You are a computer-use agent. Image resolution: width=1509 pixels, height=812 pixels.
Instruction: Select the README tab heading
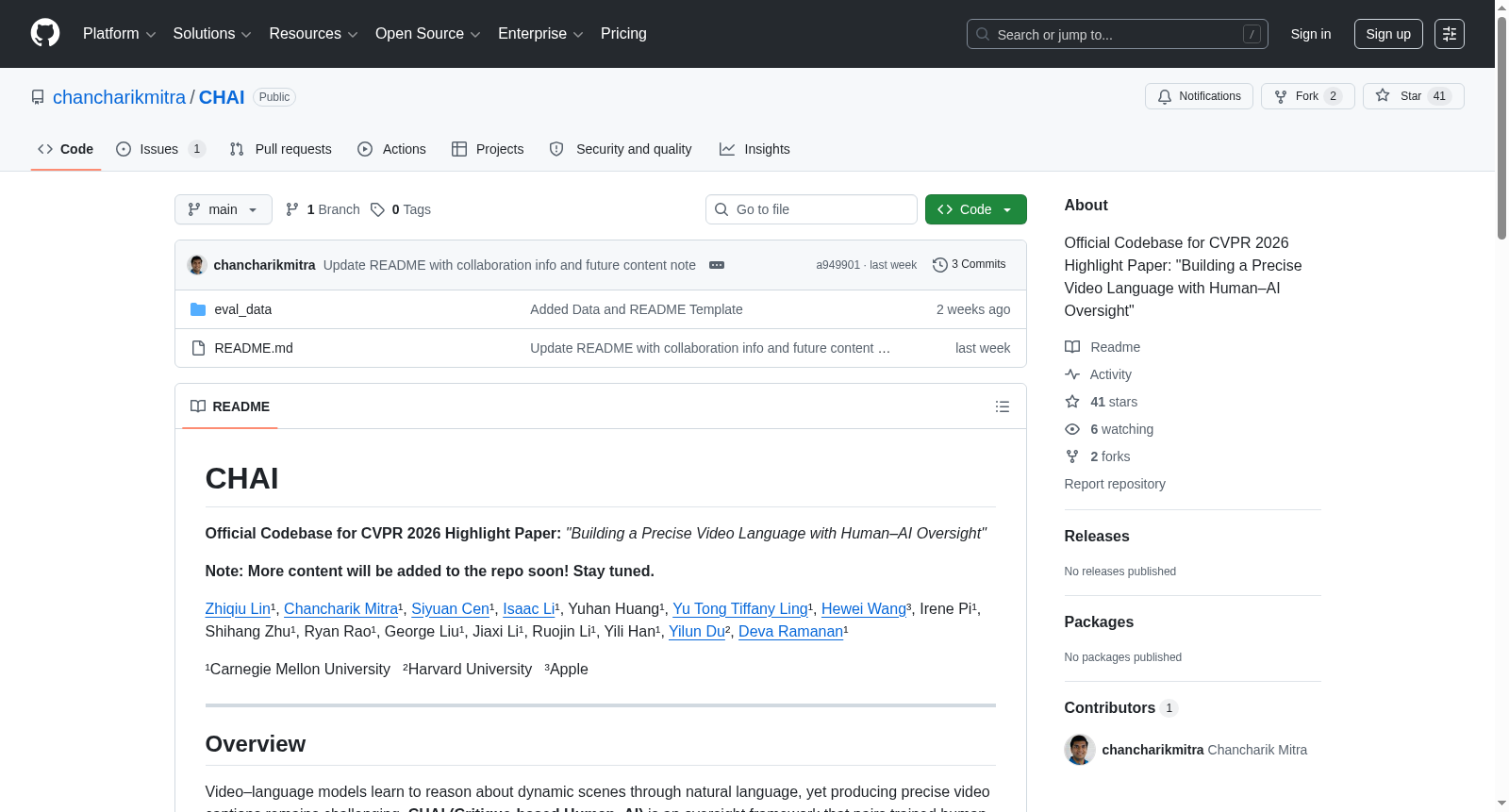pyautogui.click(x=230, y=406)
